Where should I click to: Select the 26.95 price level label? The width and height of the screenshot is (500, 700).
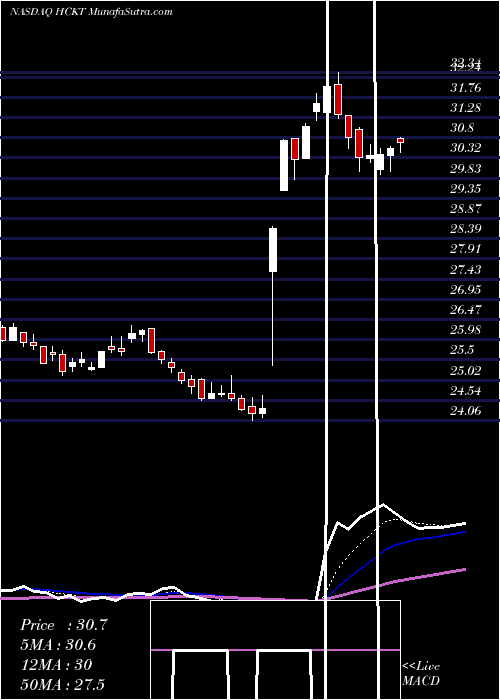(466, 290)
